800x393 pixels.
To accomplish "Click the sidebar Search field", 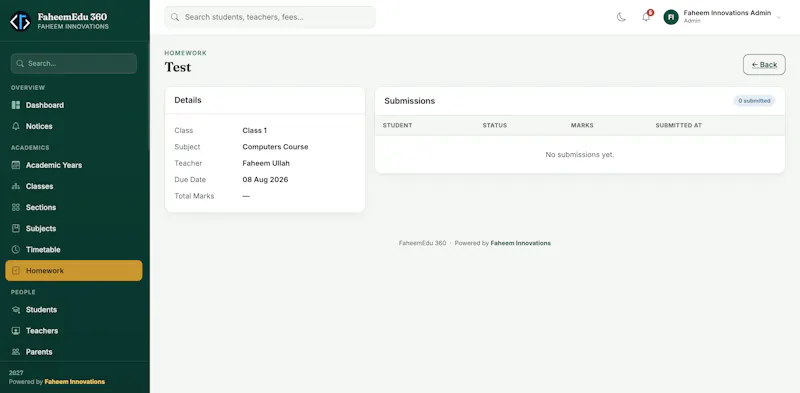I will tap(74, 64).
